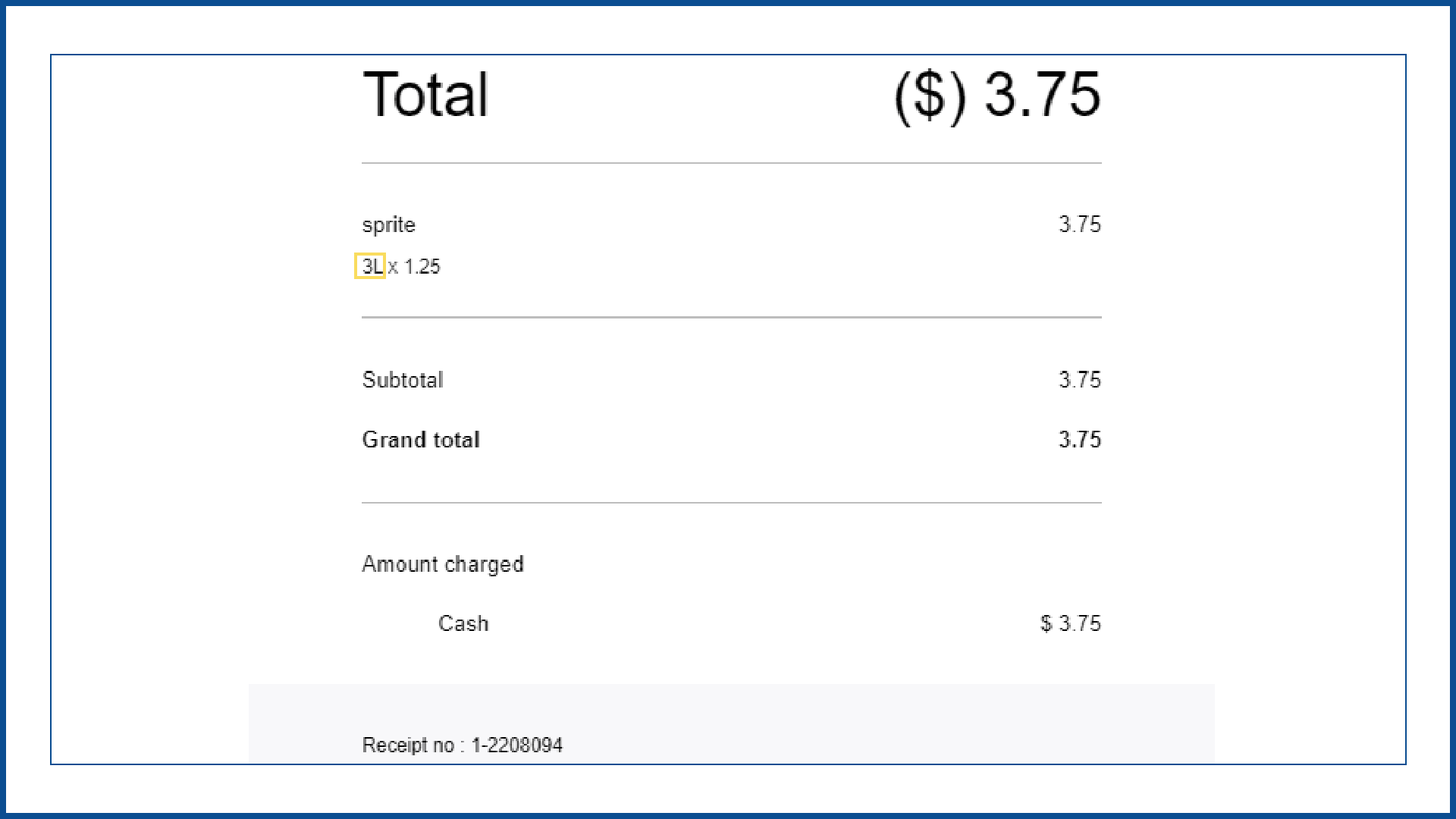This screenshot has height=819, width=1456.
Task: Click the divider line above Subtotal
Action: pos(731,317)
